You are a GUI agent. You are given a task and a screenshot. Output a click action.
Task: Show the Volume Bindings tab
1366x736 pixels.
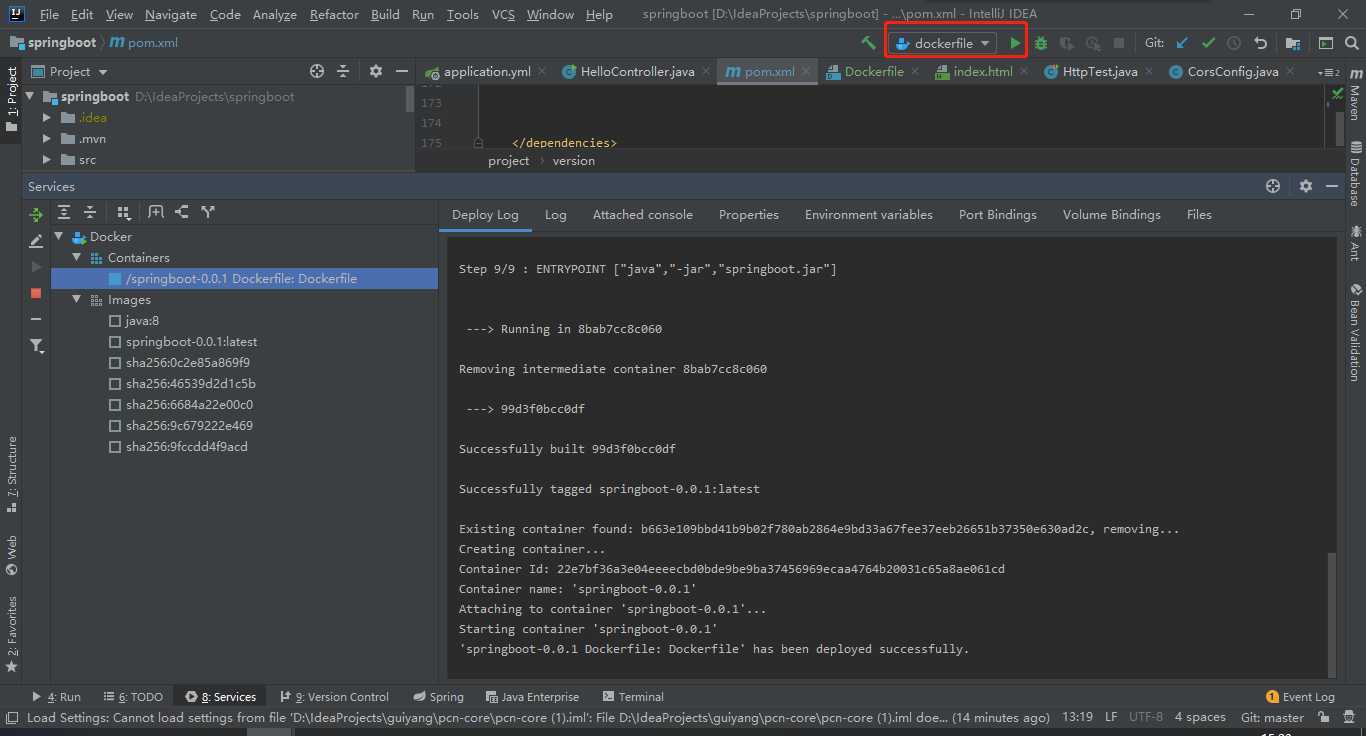[1111, 215]
